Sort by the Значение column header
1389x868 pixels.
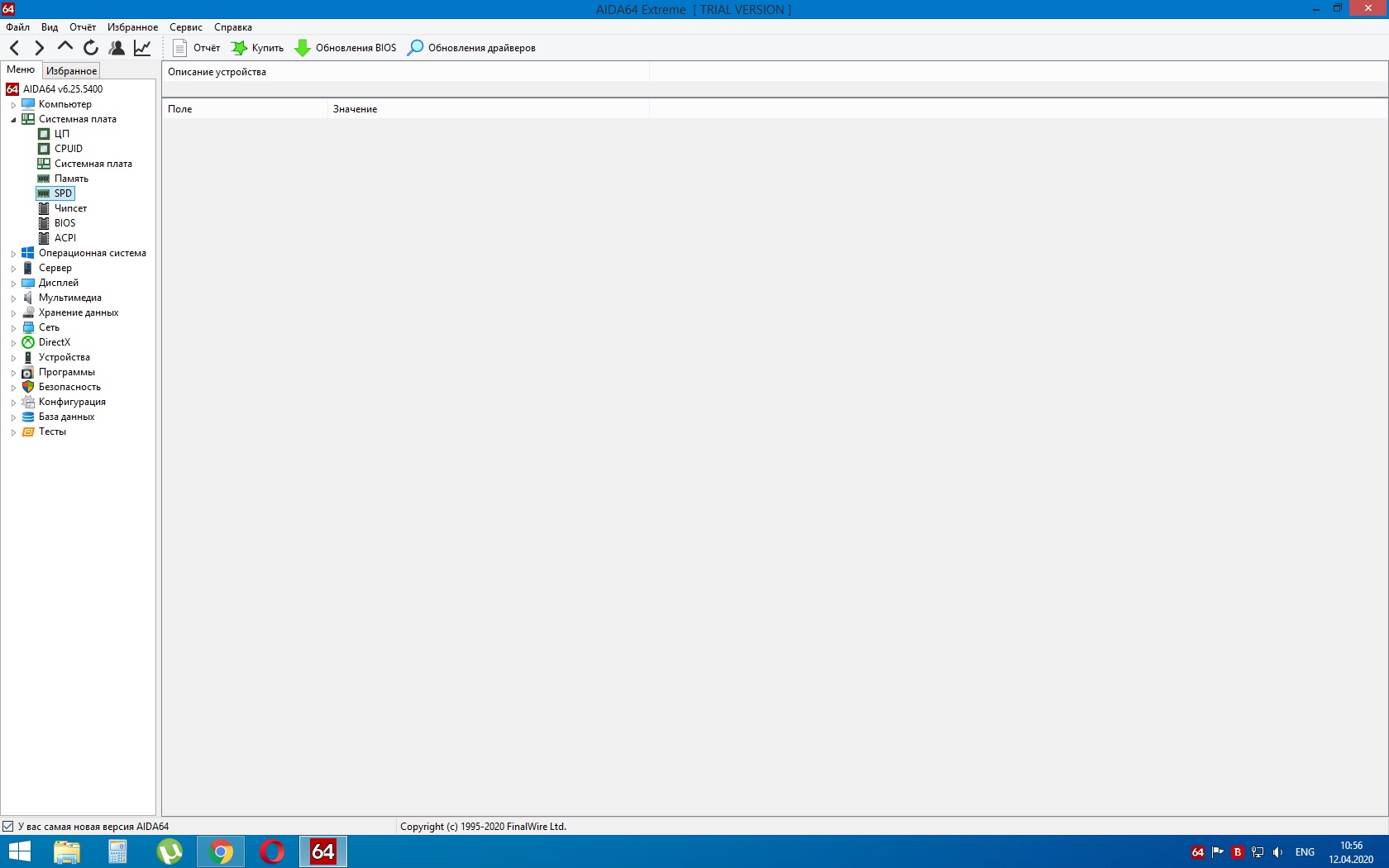(x=489, y=109)
